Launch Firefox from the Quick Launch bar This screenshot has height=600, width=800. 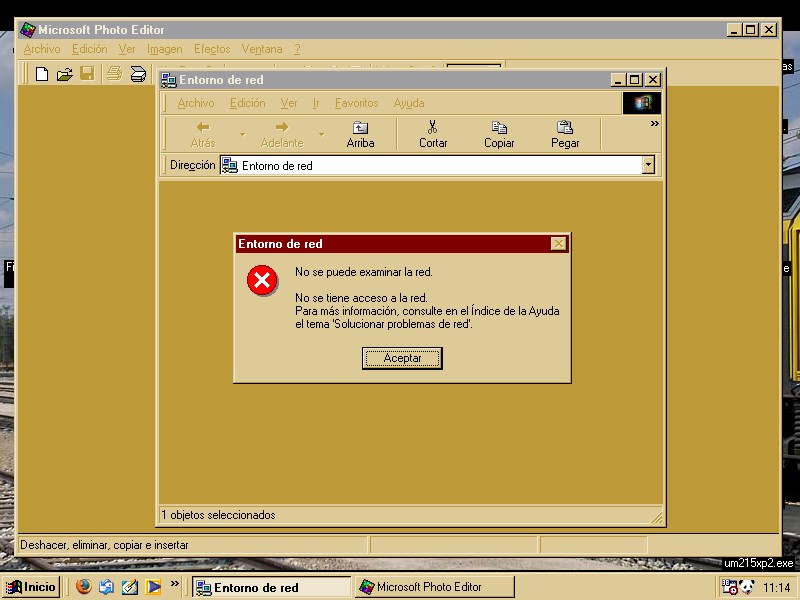[x=83, y=587]
